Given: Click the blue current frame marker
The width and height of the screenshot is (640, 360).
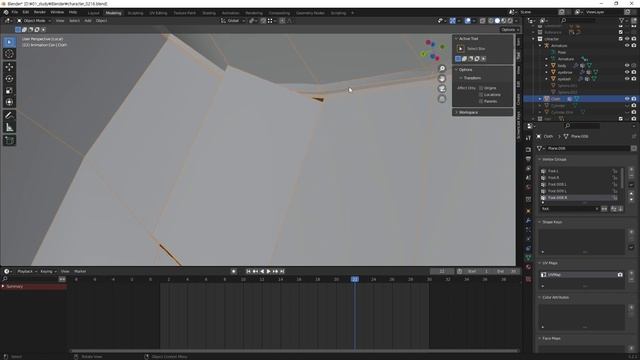Looking at the screenshot, I should point(355,279).
